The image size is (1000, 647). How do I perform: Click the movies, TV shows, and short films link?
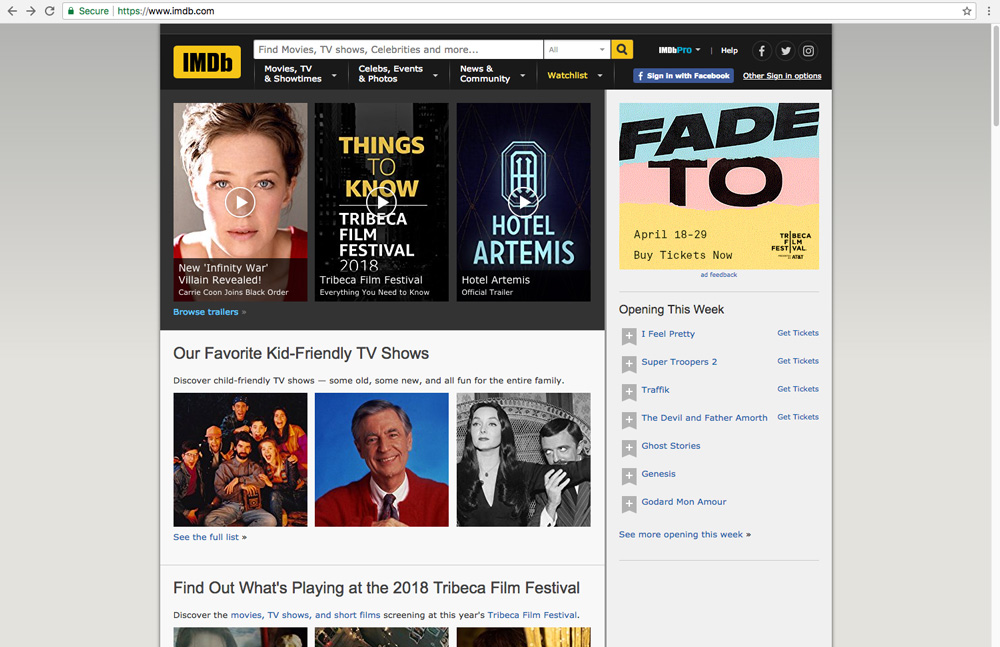(x=305, y=615)
